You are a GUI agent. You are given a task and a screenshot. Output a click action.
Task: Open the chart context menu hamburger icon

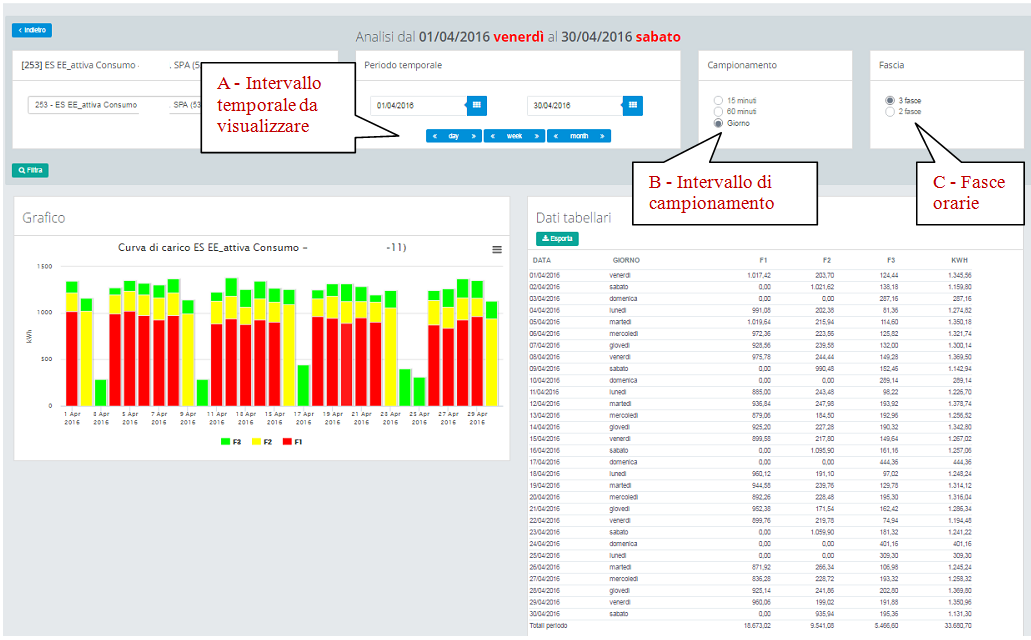pos(497,250)
